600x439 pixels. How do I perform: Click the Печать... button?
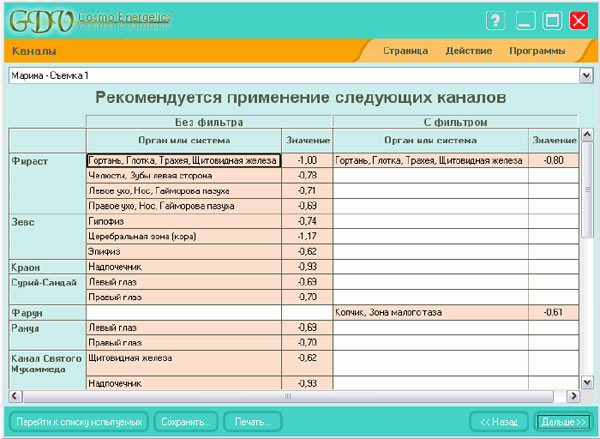point(253,422)
